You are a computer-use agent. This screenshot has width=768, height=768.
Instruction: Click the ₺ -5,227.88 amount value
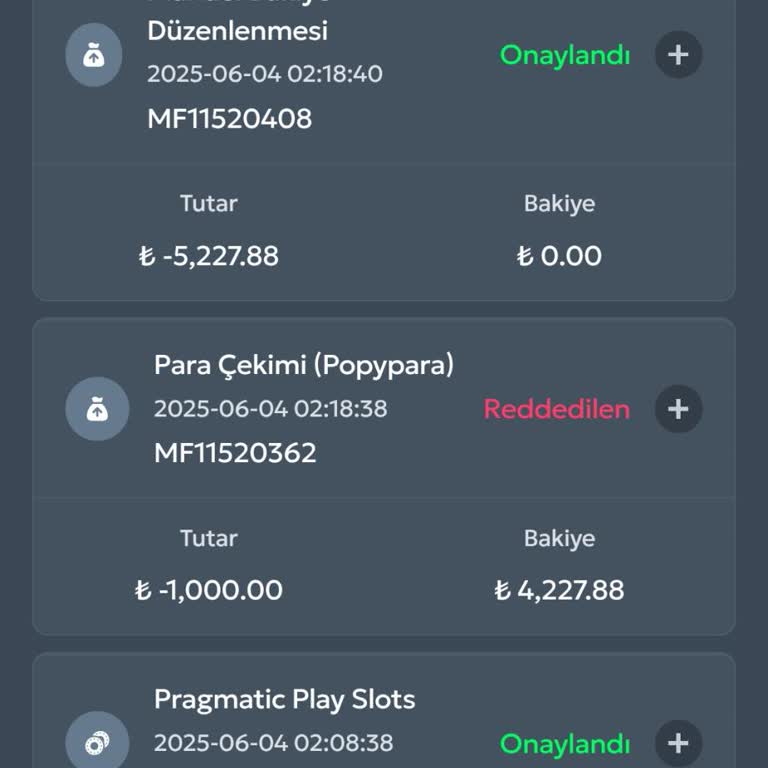tap(208, 256)
